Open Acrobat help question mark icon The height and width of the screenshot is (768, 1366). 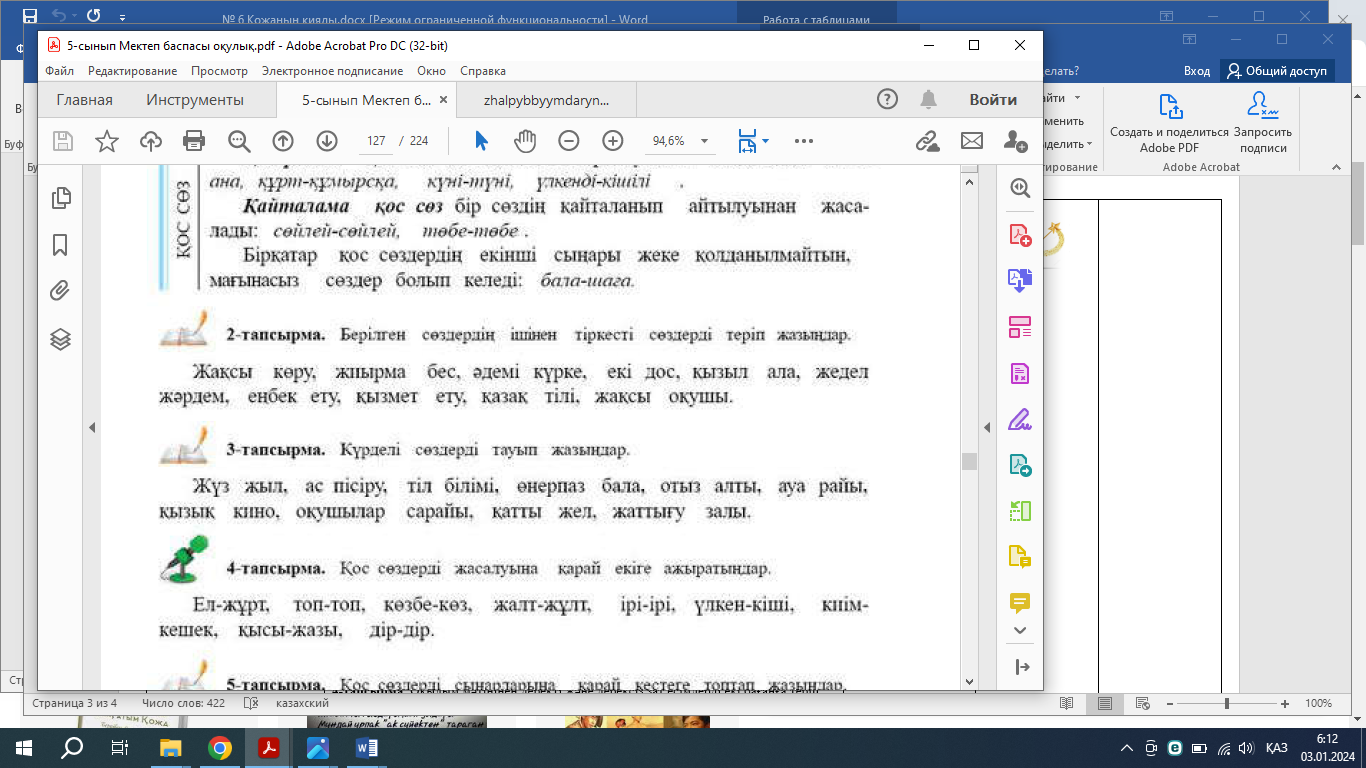point(887,99)
